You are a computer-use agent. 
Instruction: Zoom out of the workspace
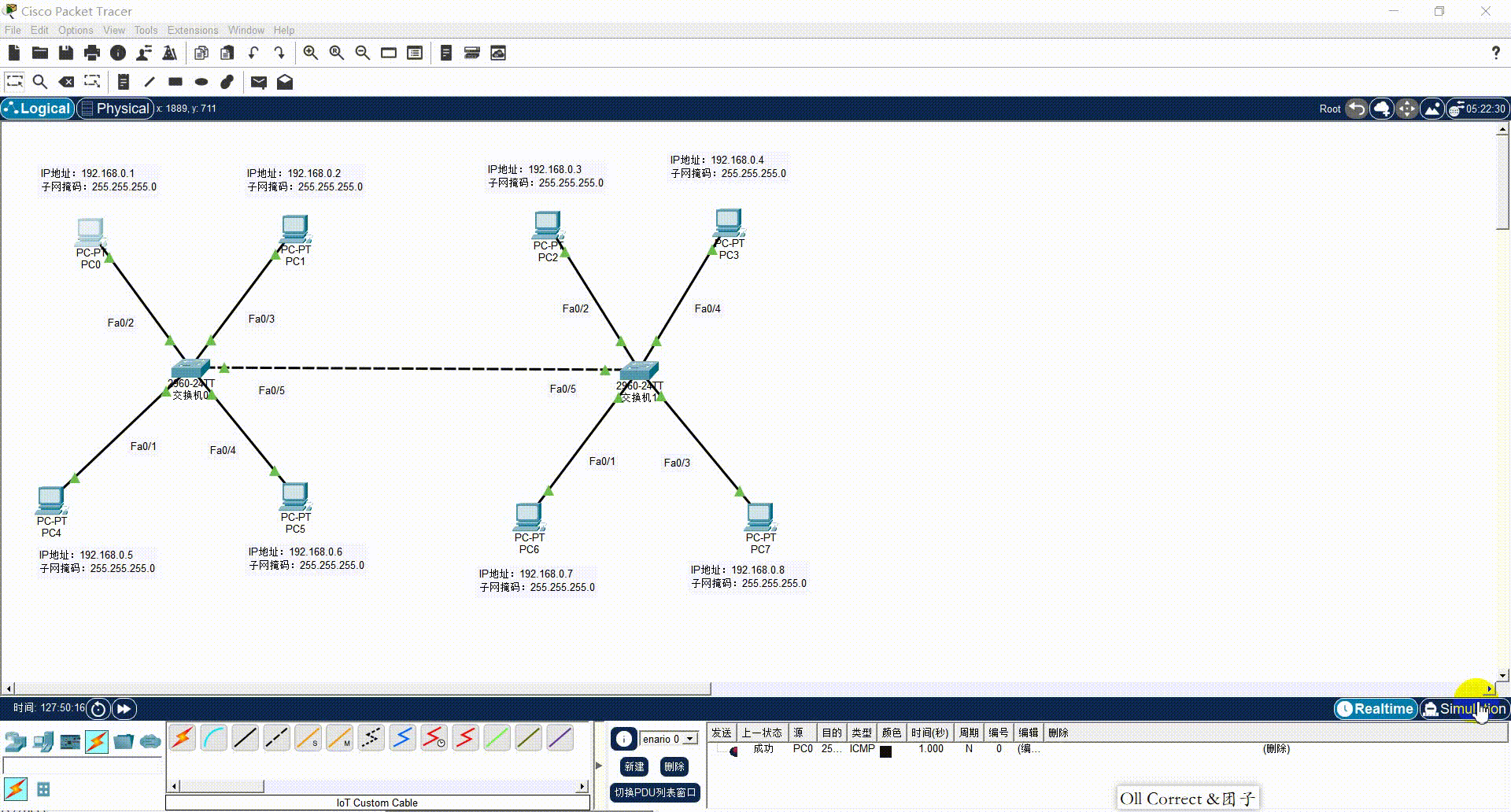(363, 53)
